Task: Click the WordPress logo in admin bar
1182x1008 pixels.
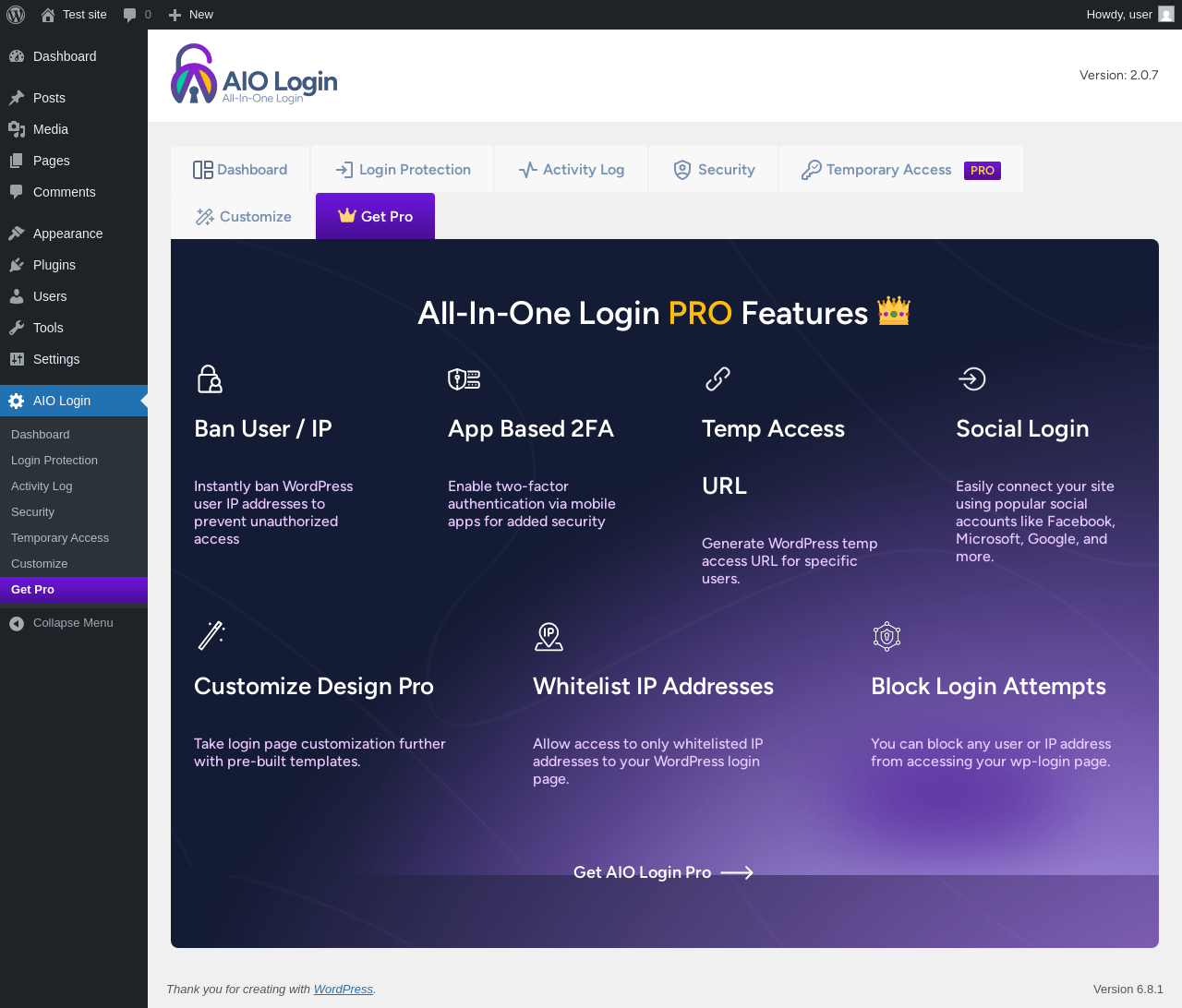Action: 16,15
